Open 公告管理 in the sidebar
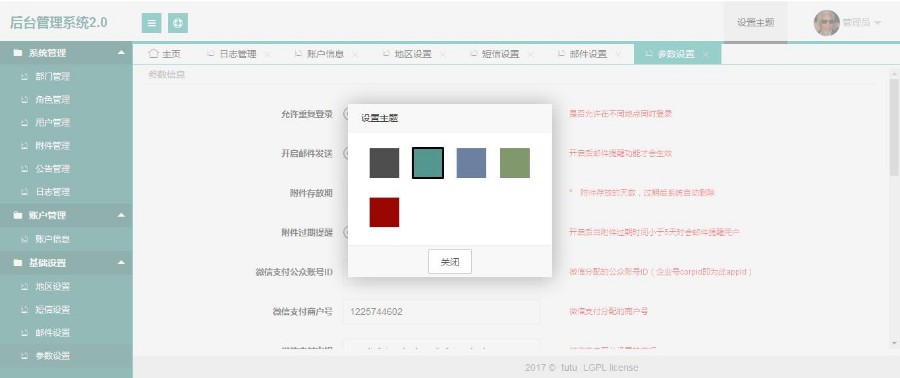900x378 pixels. click(66, 169)
